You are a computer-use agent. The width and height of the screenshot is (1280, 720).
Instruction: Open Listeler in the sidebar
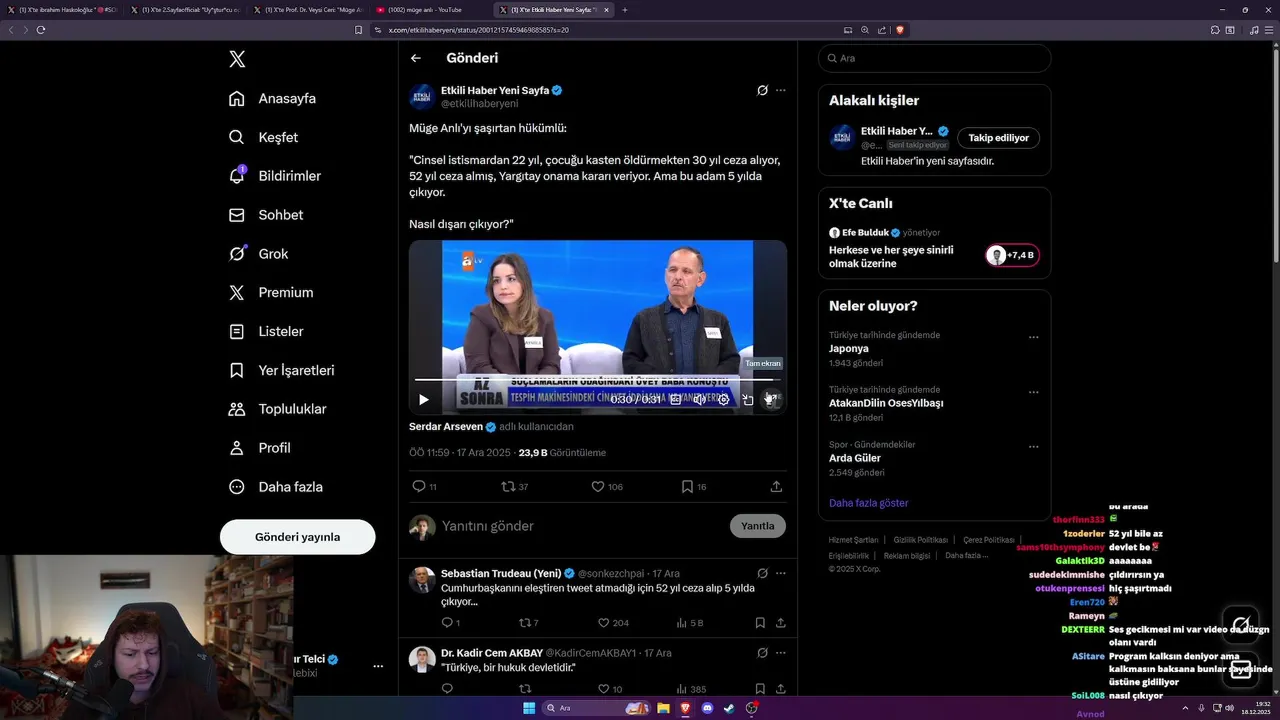tap(266, 331)
